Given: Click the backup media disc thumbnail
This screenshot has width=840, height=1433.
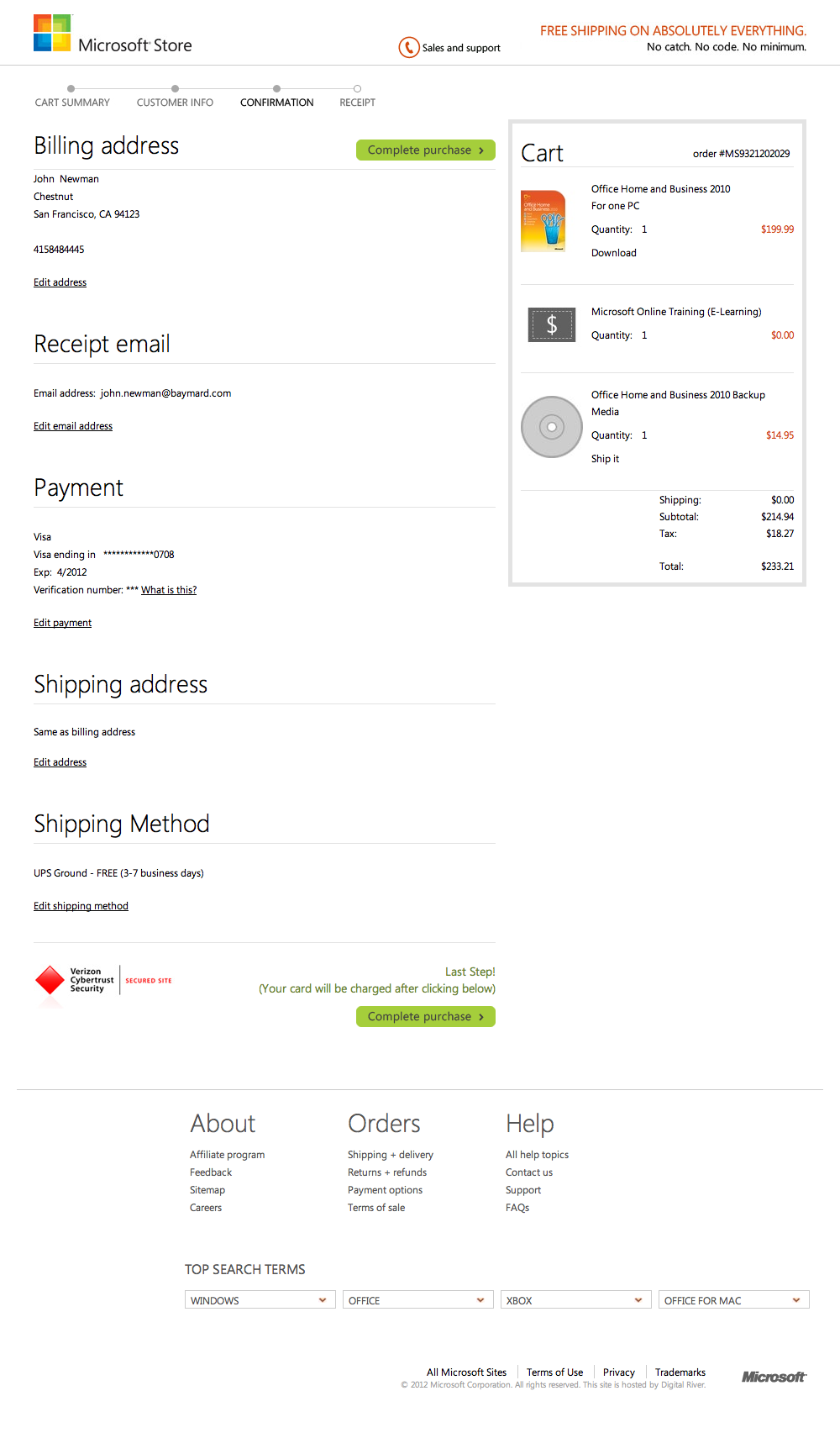Looking at the screenshot, I should click(x=551, y=427).
